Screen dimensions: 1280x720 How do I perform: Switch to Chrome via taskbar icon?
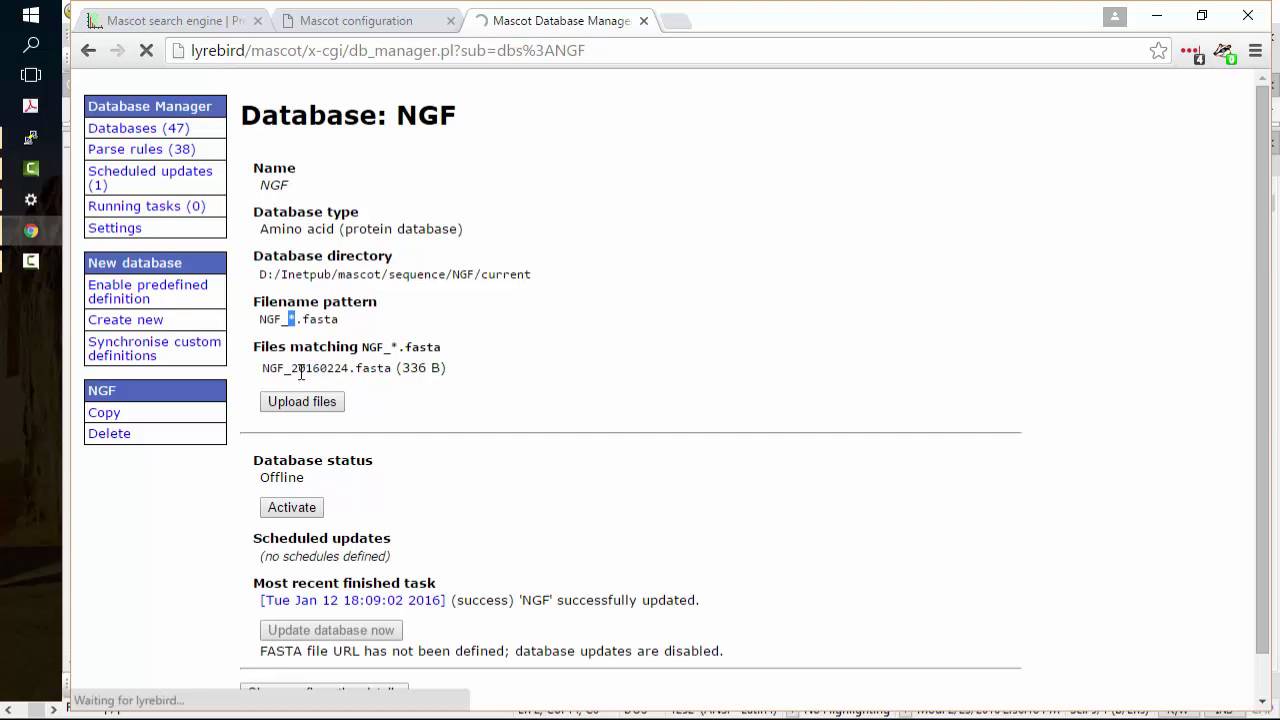click(31, 231)
